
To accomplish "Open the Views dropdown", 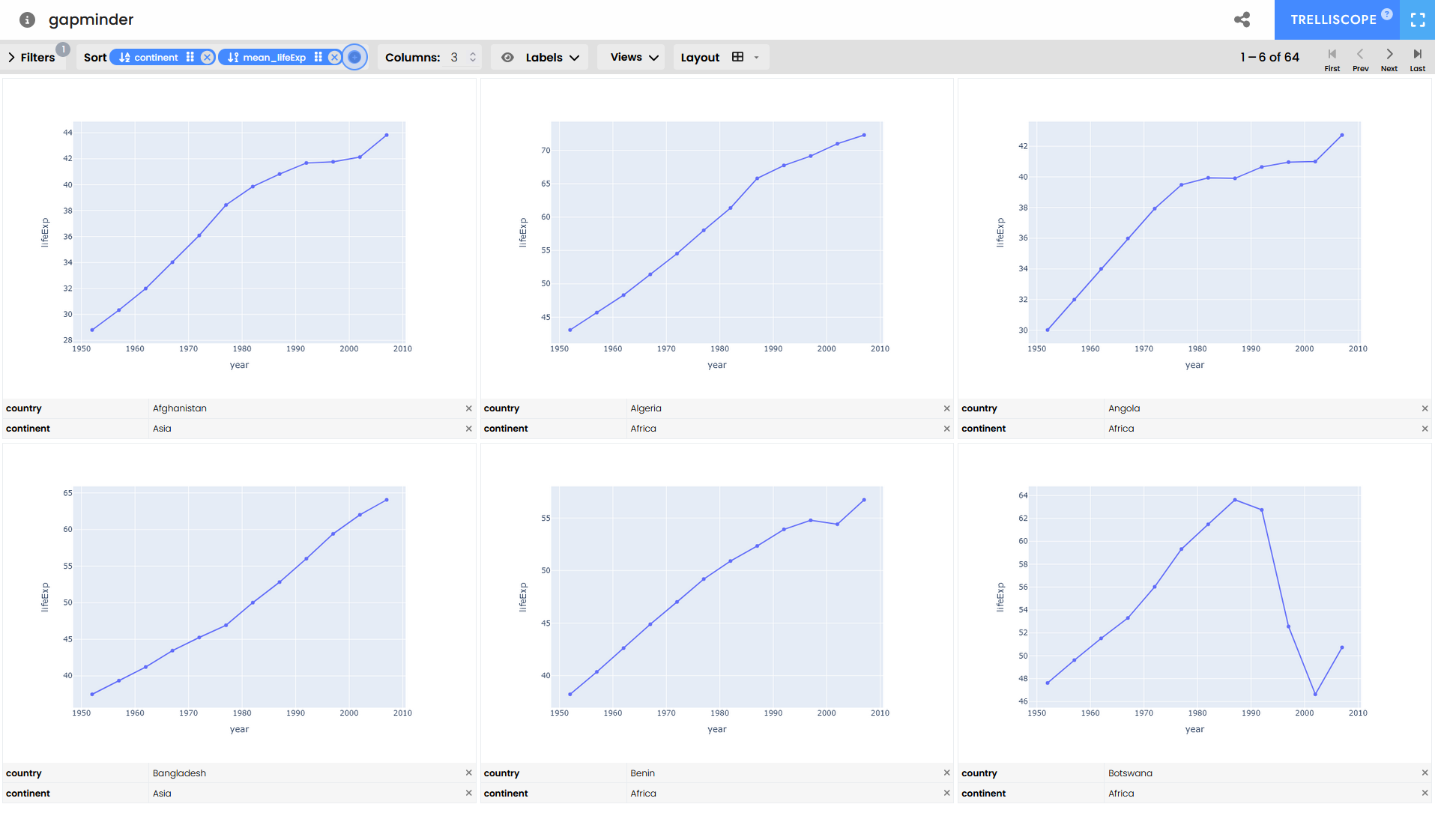I will click(634, 58).
